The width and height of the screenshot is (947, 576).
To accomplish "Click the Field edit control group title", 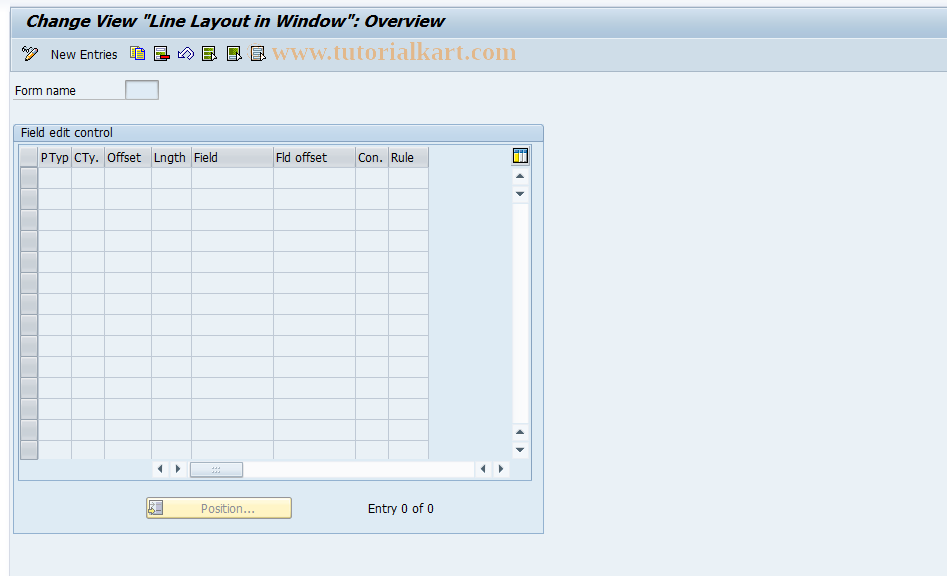I will [x=66, y=133].
